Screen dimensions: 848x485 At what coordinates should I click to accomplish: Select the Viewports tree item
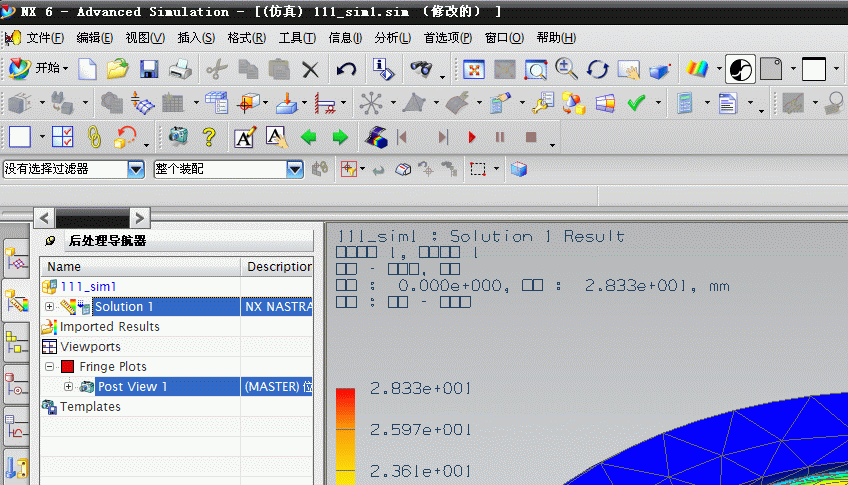(x=90, y=347)
